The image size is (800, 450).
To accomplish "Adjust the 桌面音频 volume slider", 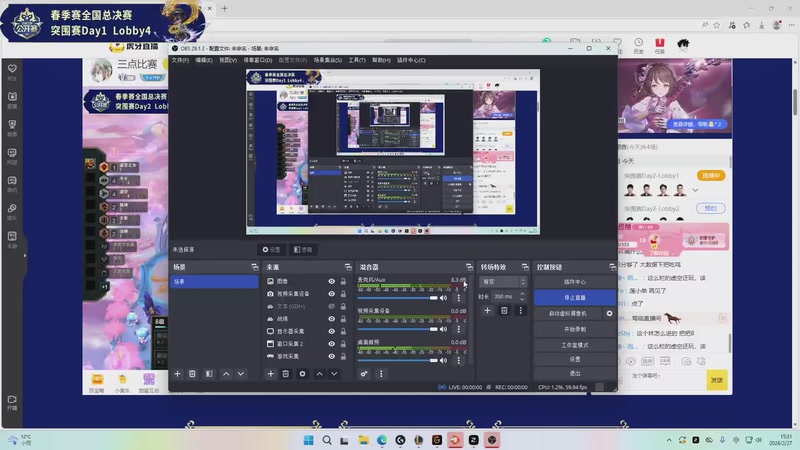I will pos(397,360).
